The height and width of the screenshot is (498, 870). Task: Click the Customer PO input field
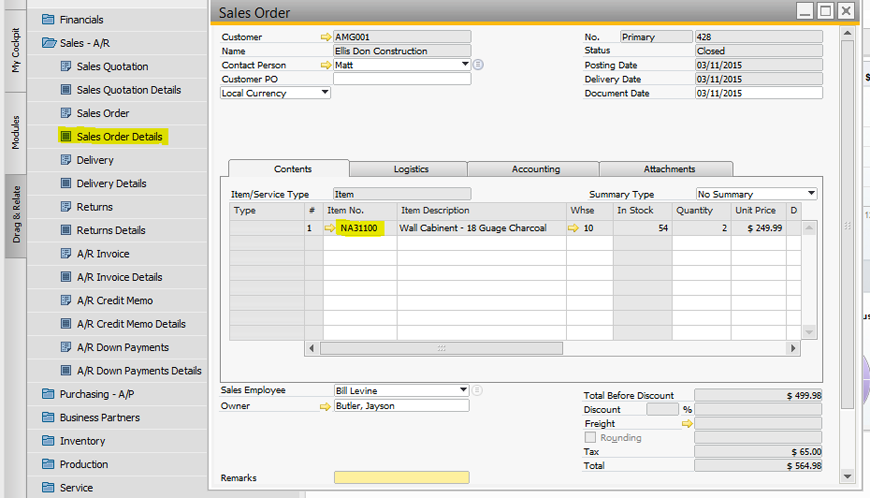pos(402,79)
